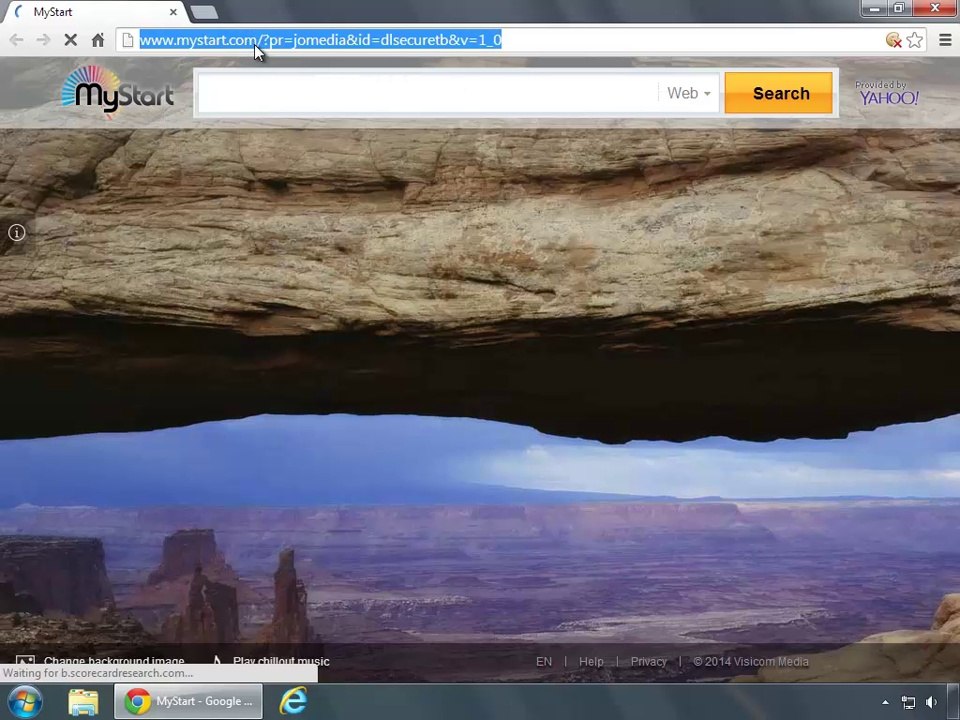Focus the MyStart search box
The image size is (960, 720).
(x=427, y=93)
